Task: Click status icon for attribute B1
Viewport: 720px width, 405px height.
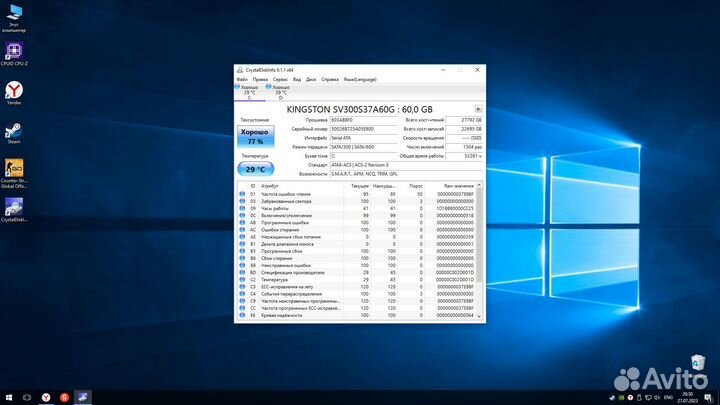Action: point(242,244)
